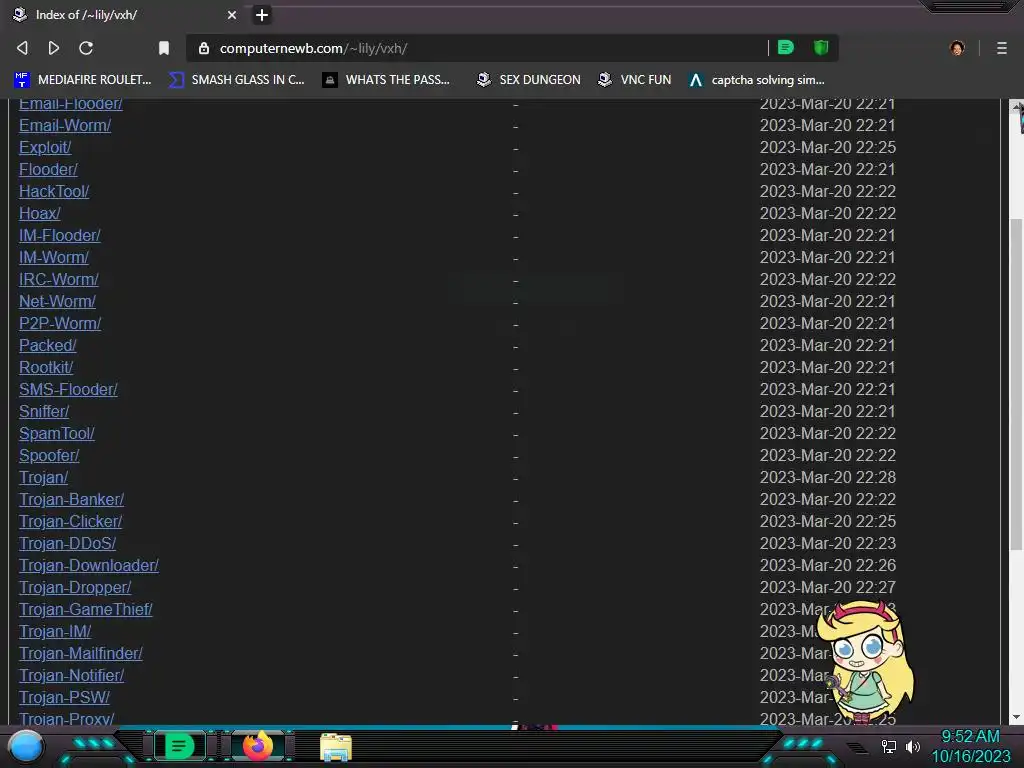This screenshot has width=1024, height=768.
Task: Click the Star Butterfly desktop mascot
Action: click(x=865, y=661)
